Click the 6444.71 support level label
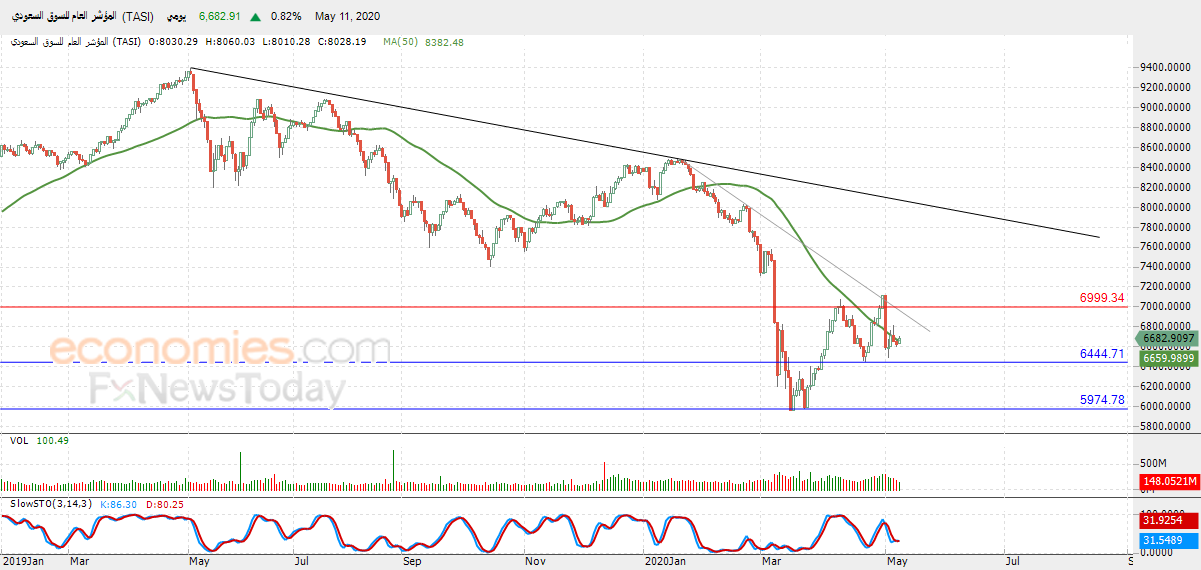The width and height of the screenshot is (1201, 570). (x=1102, y=354)
